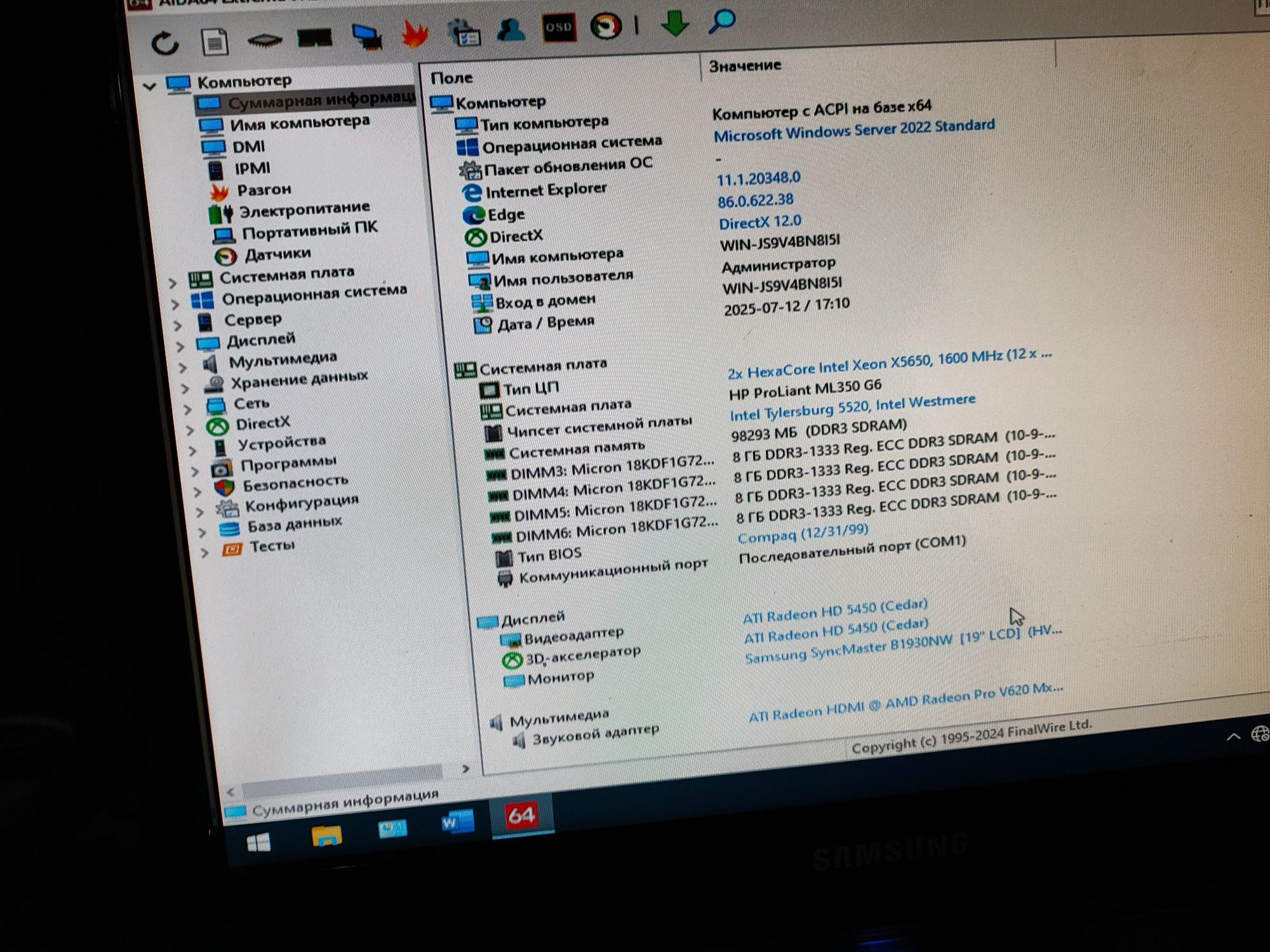Open the sensor gauge toolbar icon
Viewport: 1270px width, 952px height.
606,26
